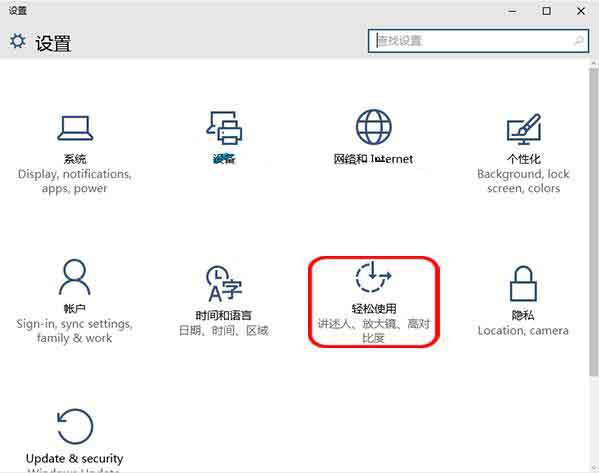The image size is (599, 473).
Task: Open the Update & security refresh icon
Action: click(75, 426)
